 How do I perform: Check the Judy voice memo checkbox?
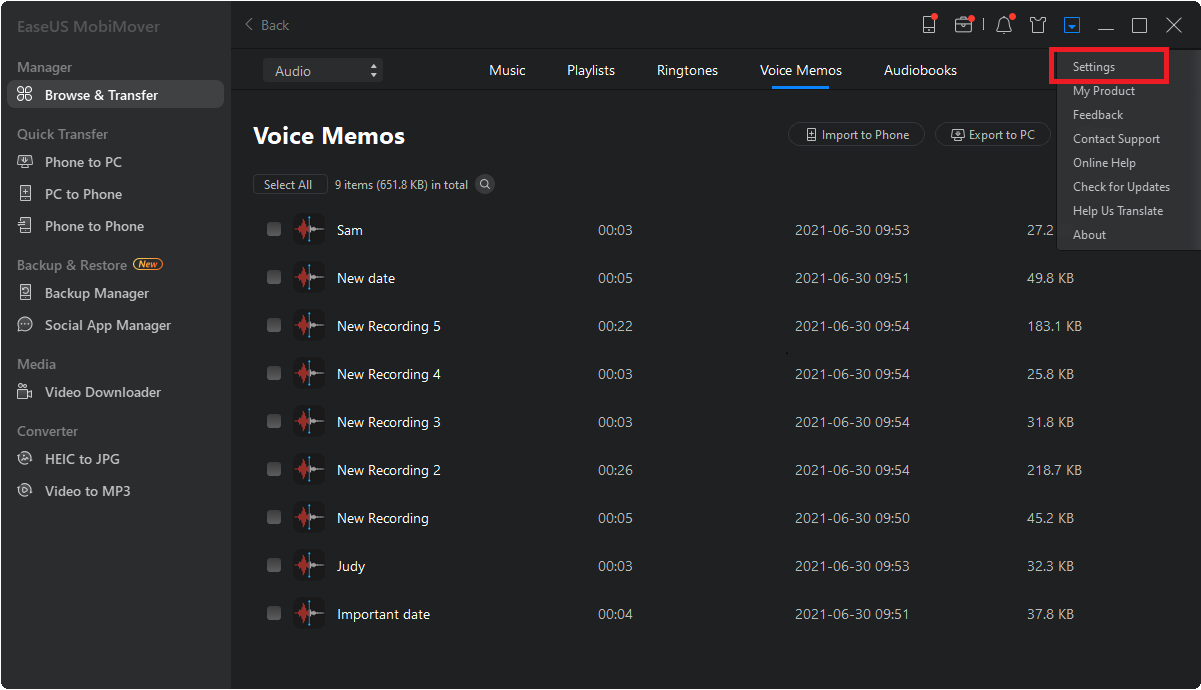tap(274, 566)
